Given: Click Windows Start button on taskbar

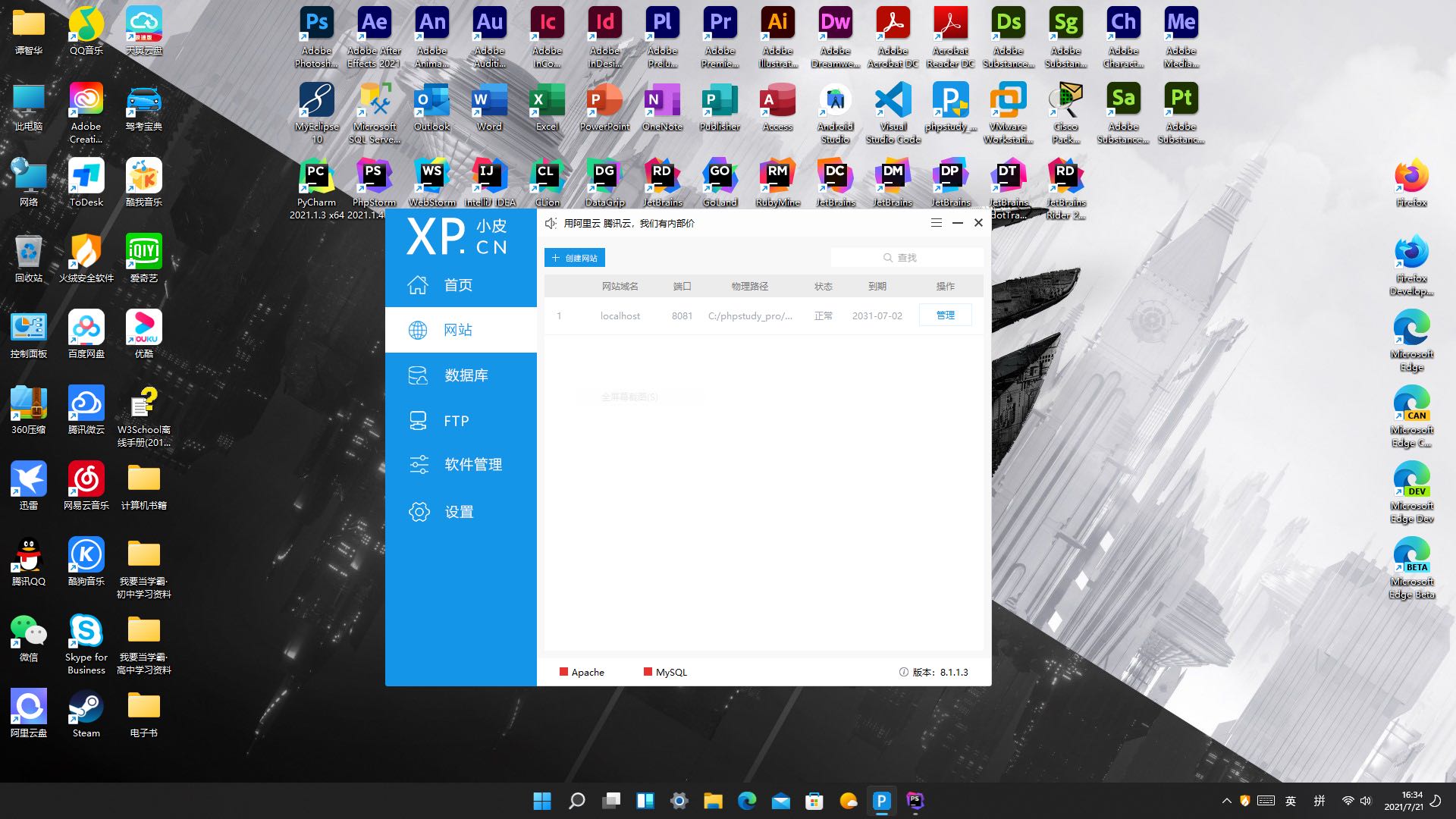Looking at the screenshot, I should tap(542, 801).
